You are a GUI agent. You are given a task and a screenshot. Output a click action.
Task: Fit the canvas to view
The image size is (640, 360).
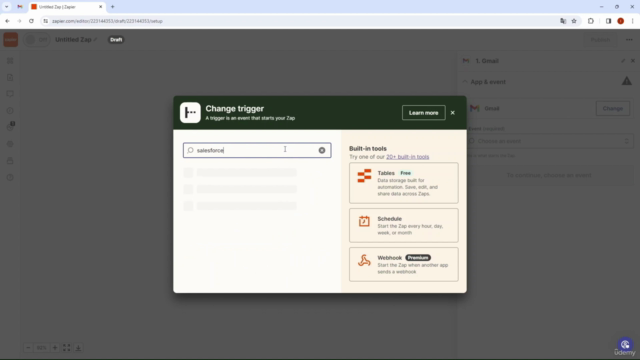pos(67,348)
